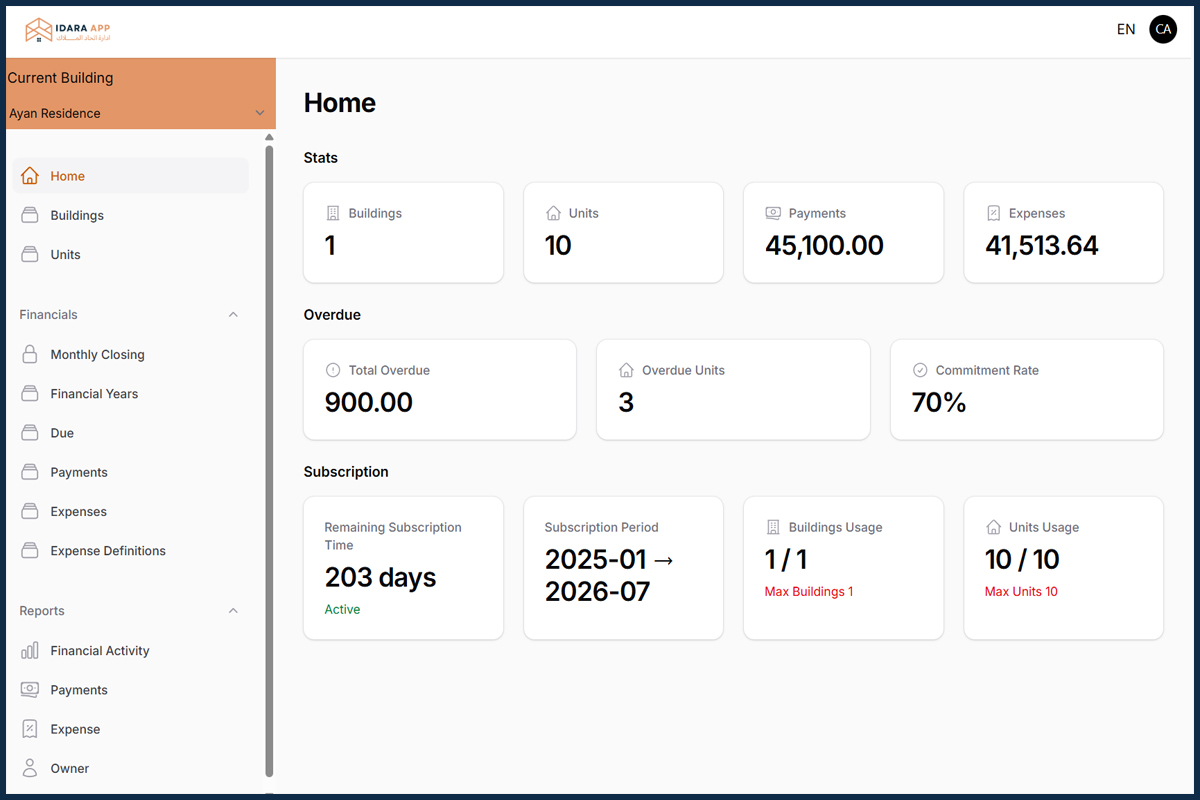Image resolution: width=1200 pixels, height=800 pixels.
Task: Switch language using EN button
Action: coord(1126,30)
